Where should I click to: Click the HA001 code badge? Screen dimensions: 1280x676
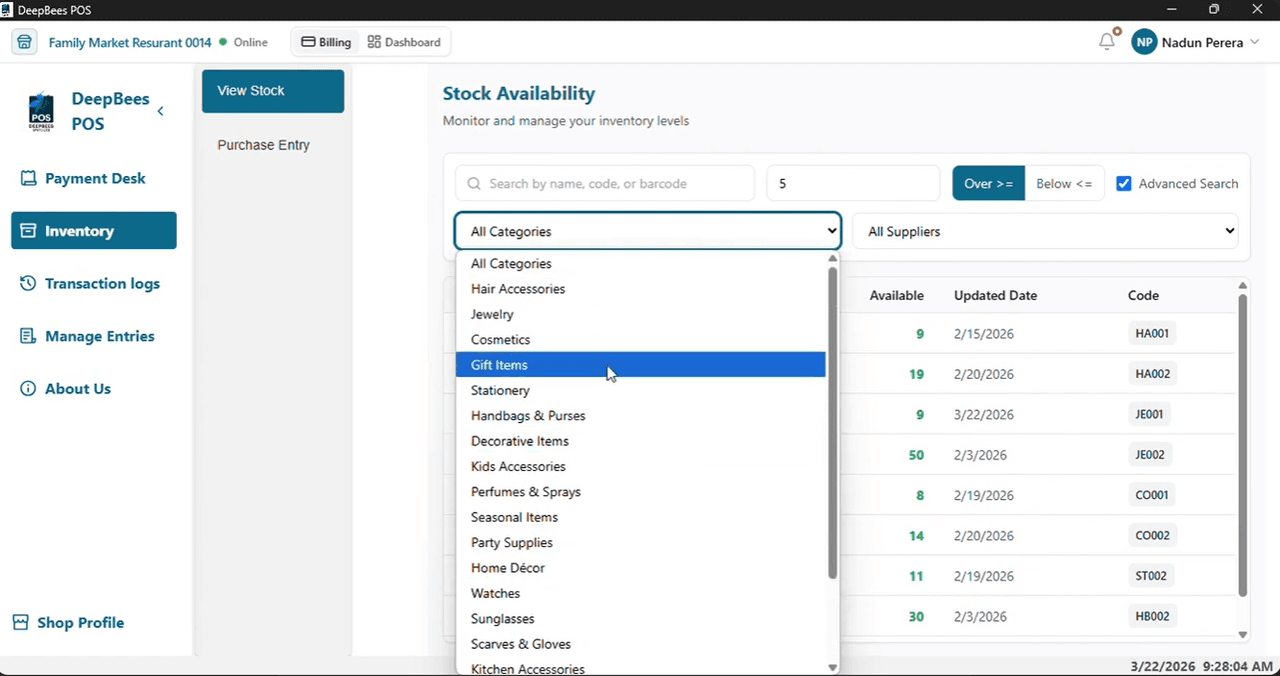pyautogui.click(x=1152, y=333)
